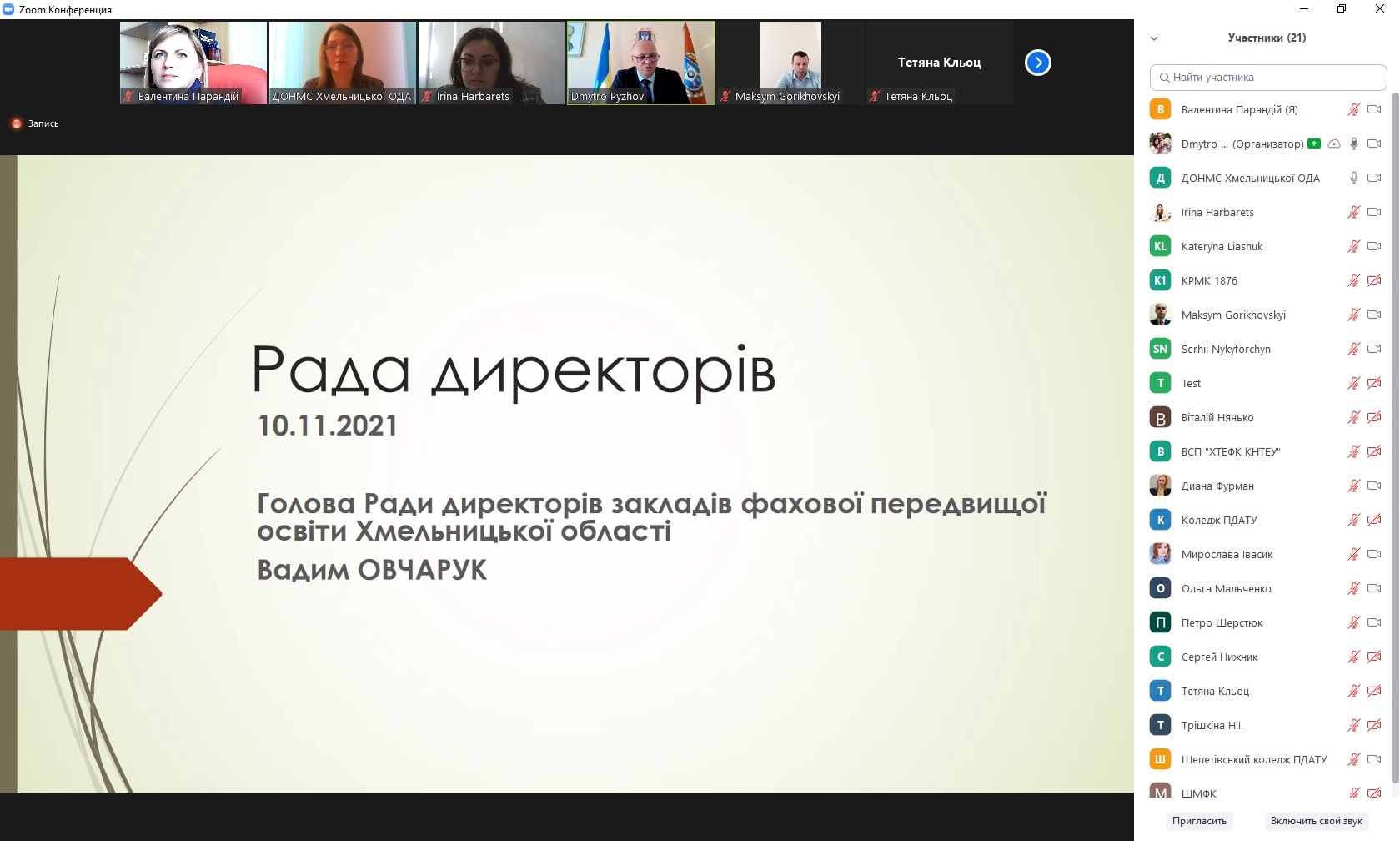This screenshot has width=1400, height=841.
Task: Click the Zoom logo in the title bar
Action: click(8, 9)
